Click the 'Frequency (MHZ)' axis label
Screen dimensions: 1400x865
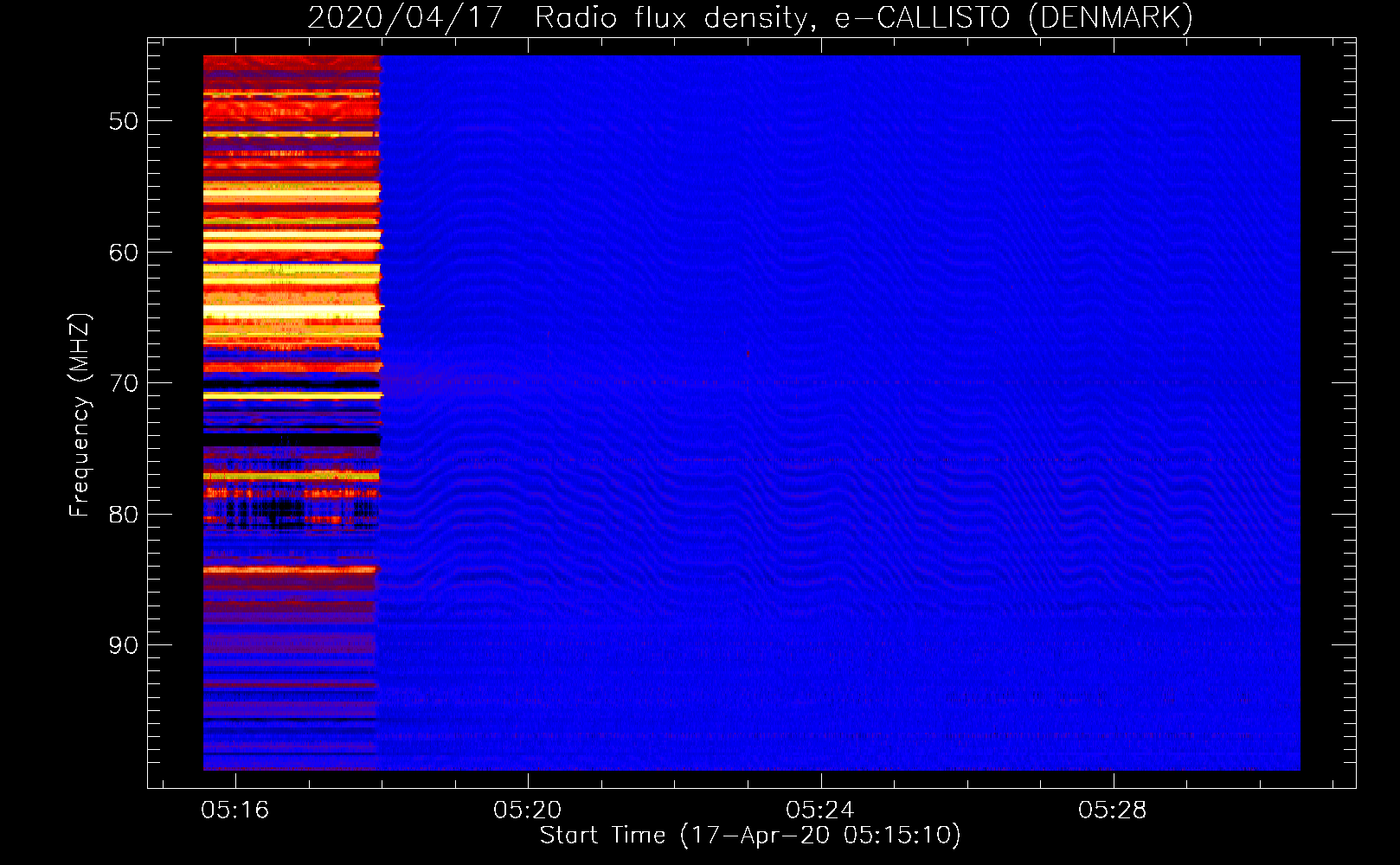point(79,415)
